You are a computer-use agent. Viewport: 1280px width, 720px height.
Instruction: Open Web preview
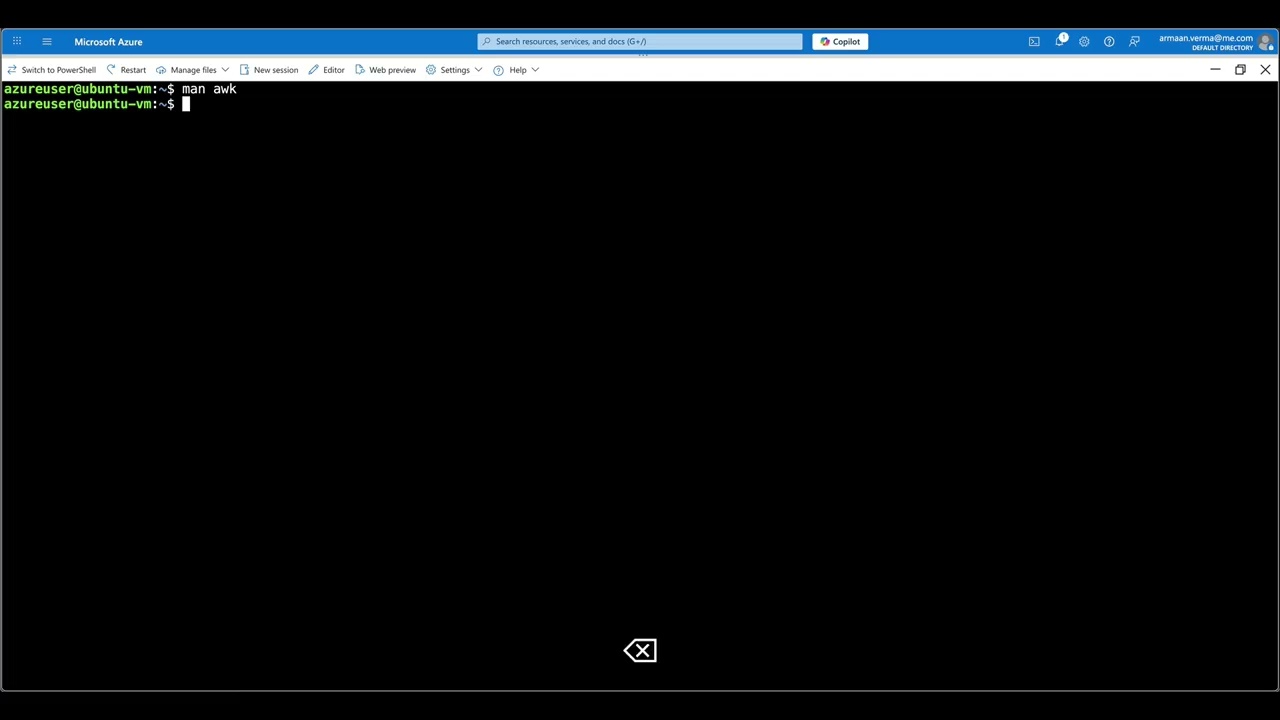pos(385,70)
